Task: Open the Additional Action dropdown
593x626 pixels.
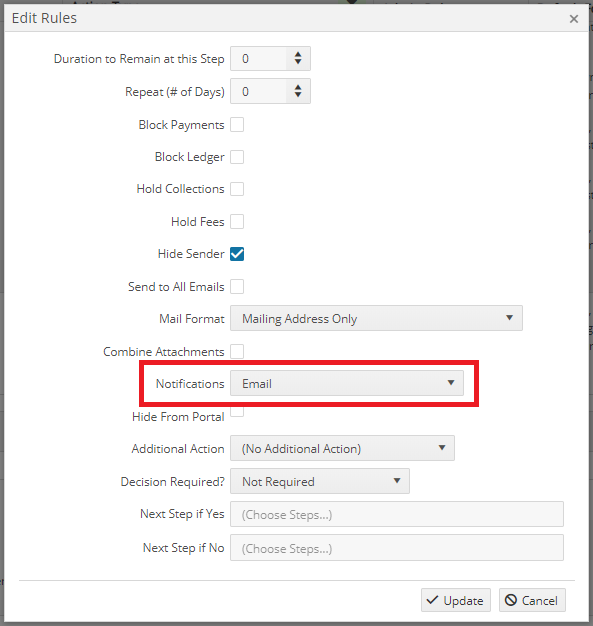Action: click(x=342, y=448)
